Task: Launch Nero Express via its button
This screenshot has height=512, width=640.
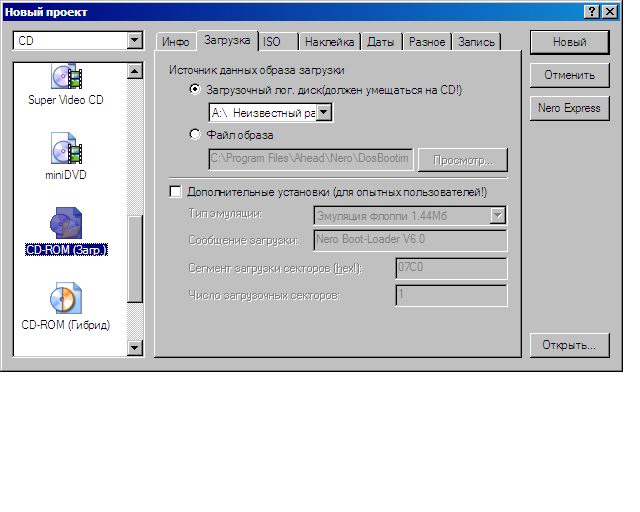Action: 569,108
